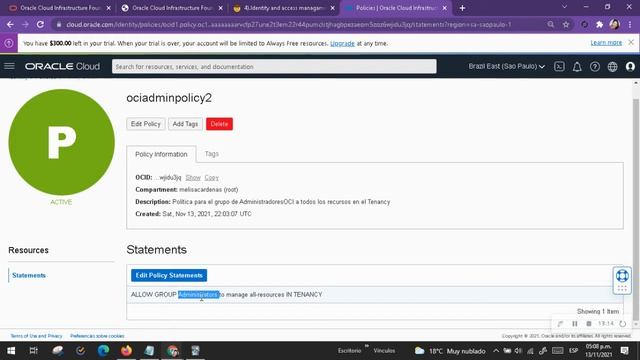This screenshot has height=360, width=640.
Task: Click the ALLOW GROUP Administrators policy statement
Action: (x=227, y=294)
